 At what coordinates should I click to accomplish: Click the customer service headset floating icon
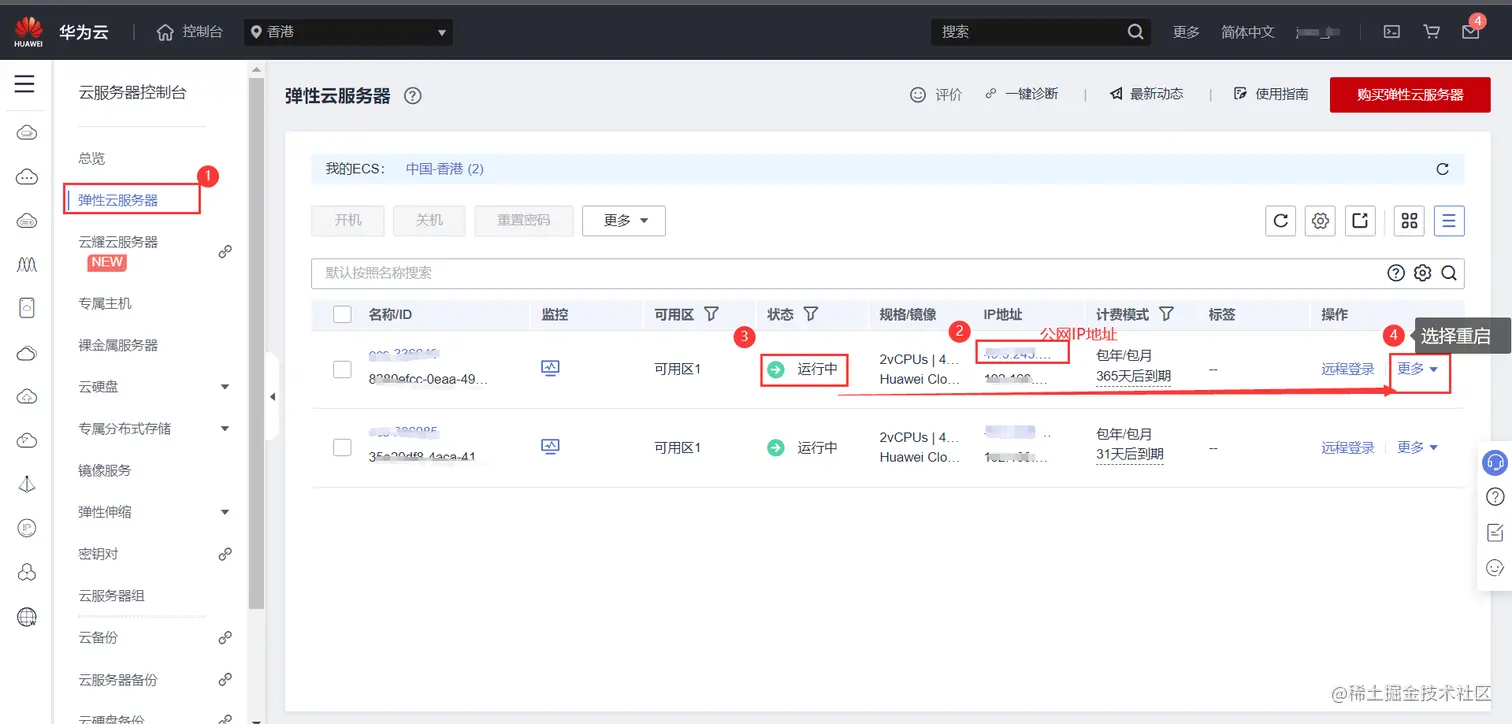click(1495, 463)
